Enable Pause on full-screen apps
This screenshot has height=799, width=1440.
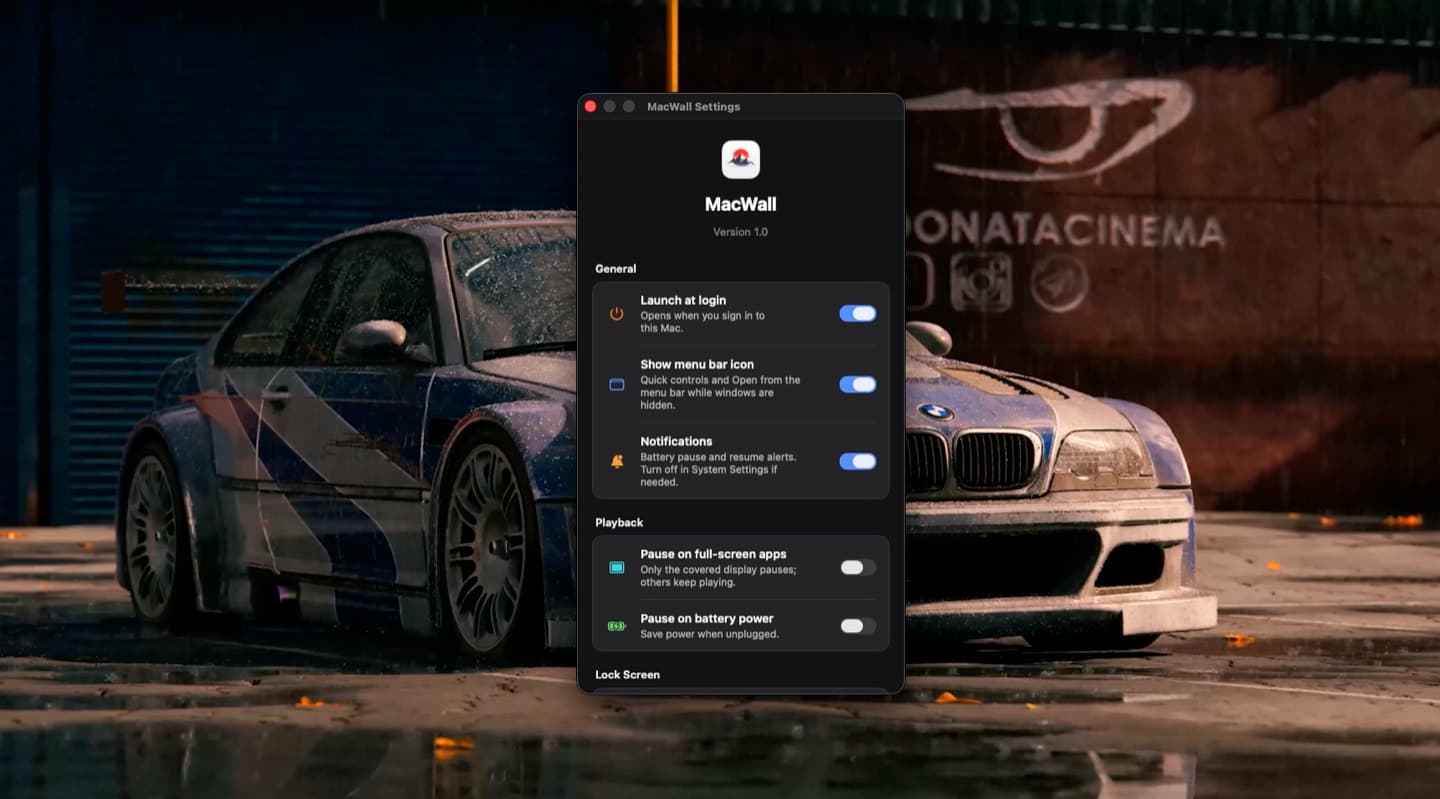pyautogui.click(x=858, y=567)
